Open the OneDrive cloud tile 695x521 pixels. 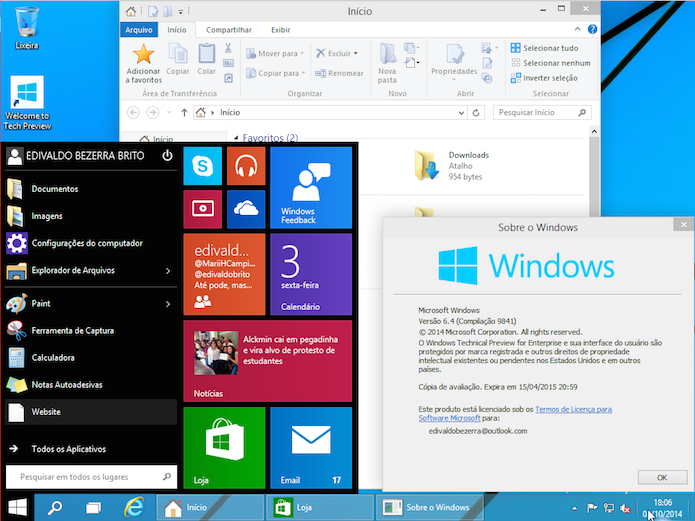click(x=246, y=209)
